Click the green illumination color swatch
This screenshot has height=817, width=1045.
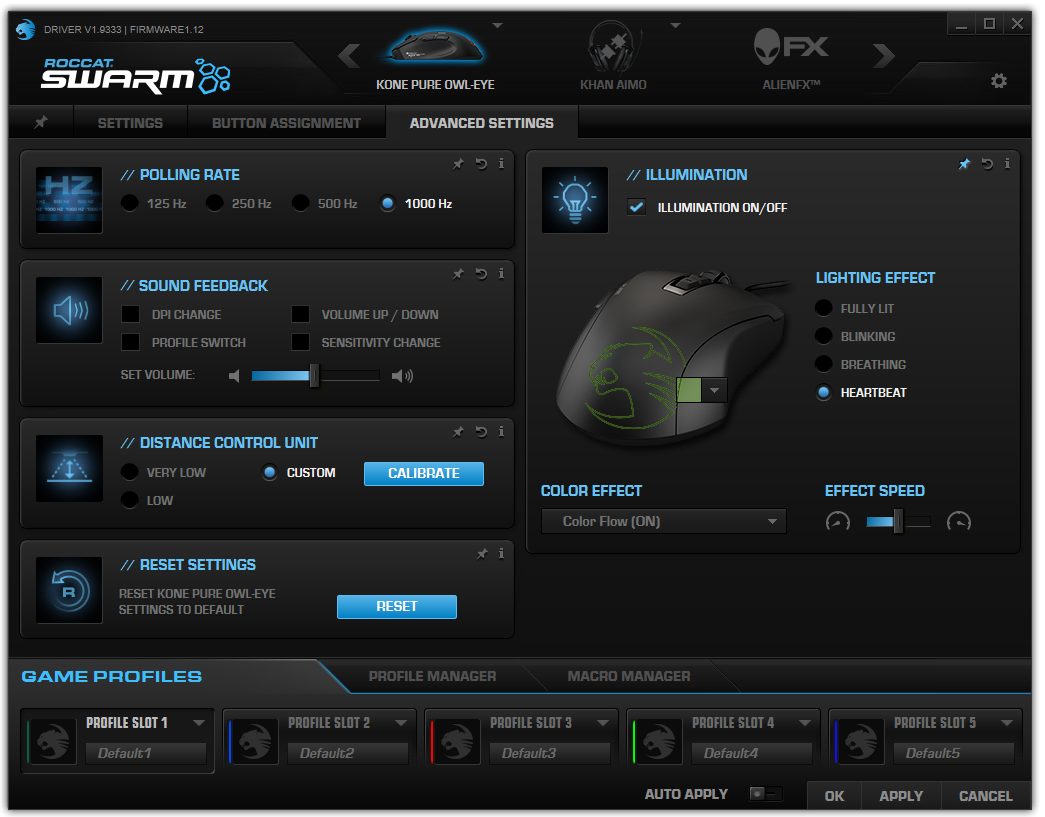tap(689, 390)
